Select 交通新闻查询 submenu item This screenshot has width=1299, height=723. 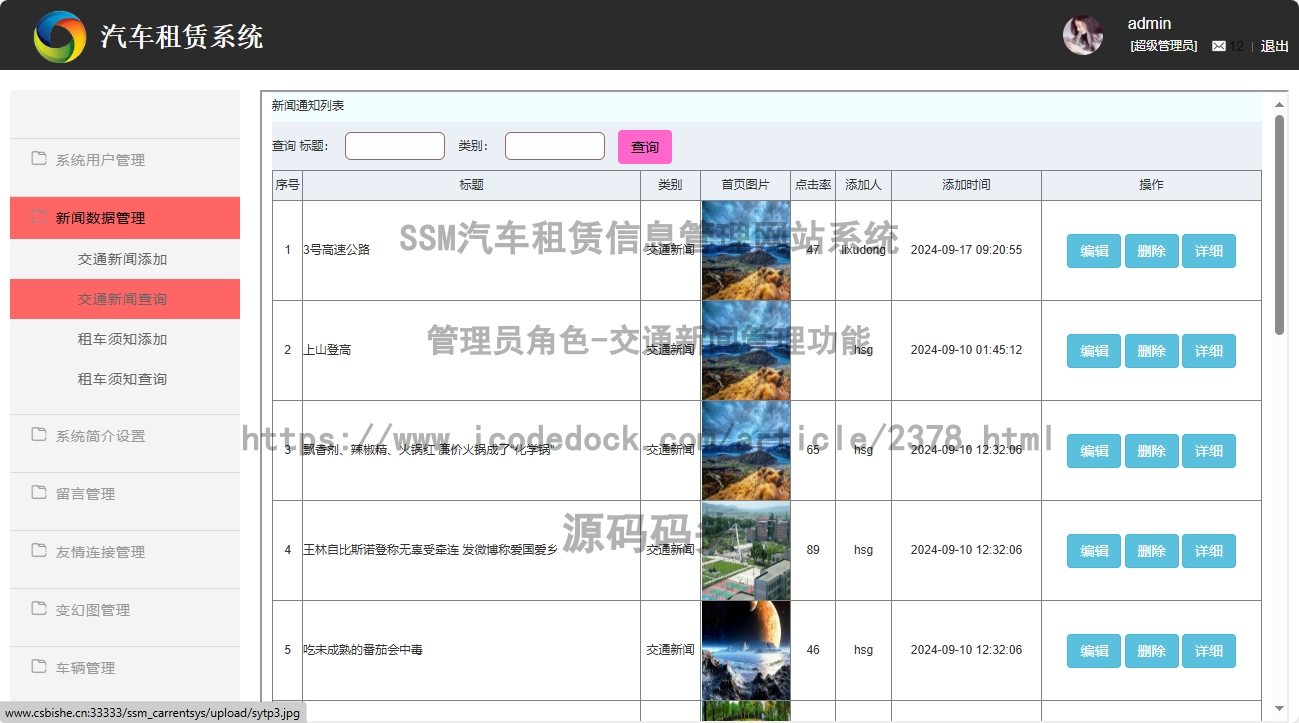(125, 299)
